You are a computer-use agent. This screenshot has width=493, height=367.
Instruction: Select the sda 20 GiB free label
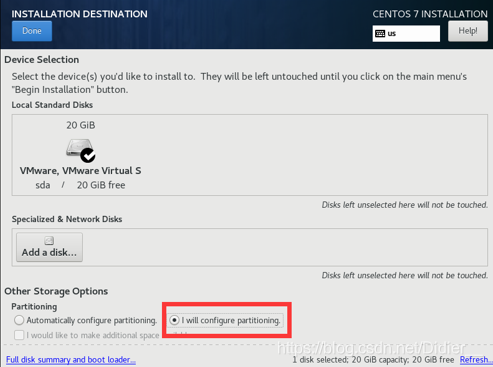80,185
